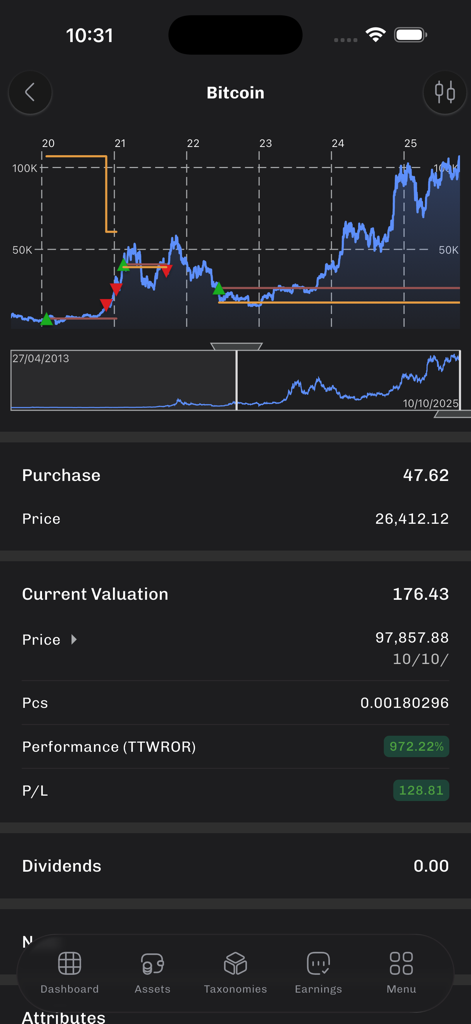This screenshot has height=1024, width=471.
Task: Go back using the chevron button
Action: pyautogui.click(x=30, y=93)
